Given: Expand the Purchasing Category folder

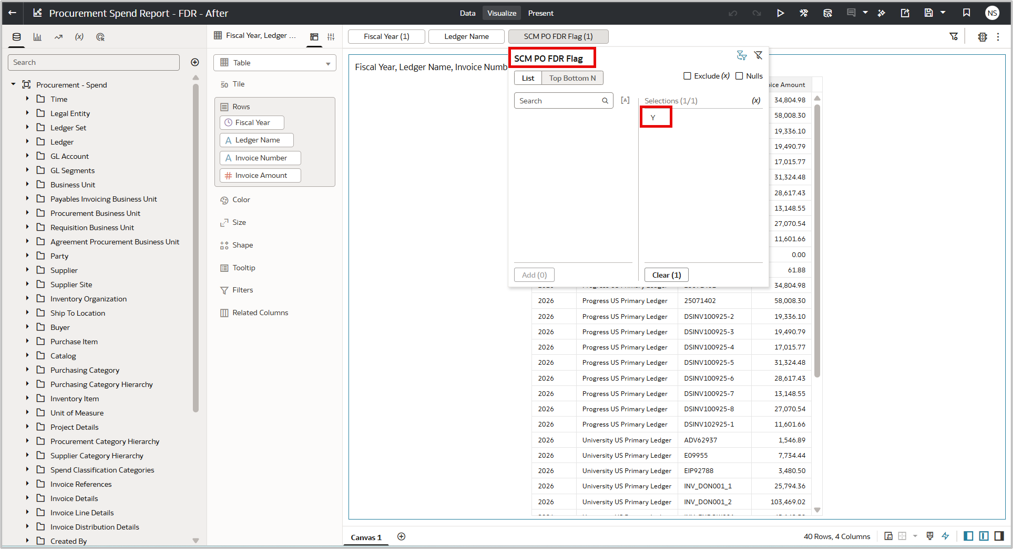Looking at the screenshot, I should [27, 370].
